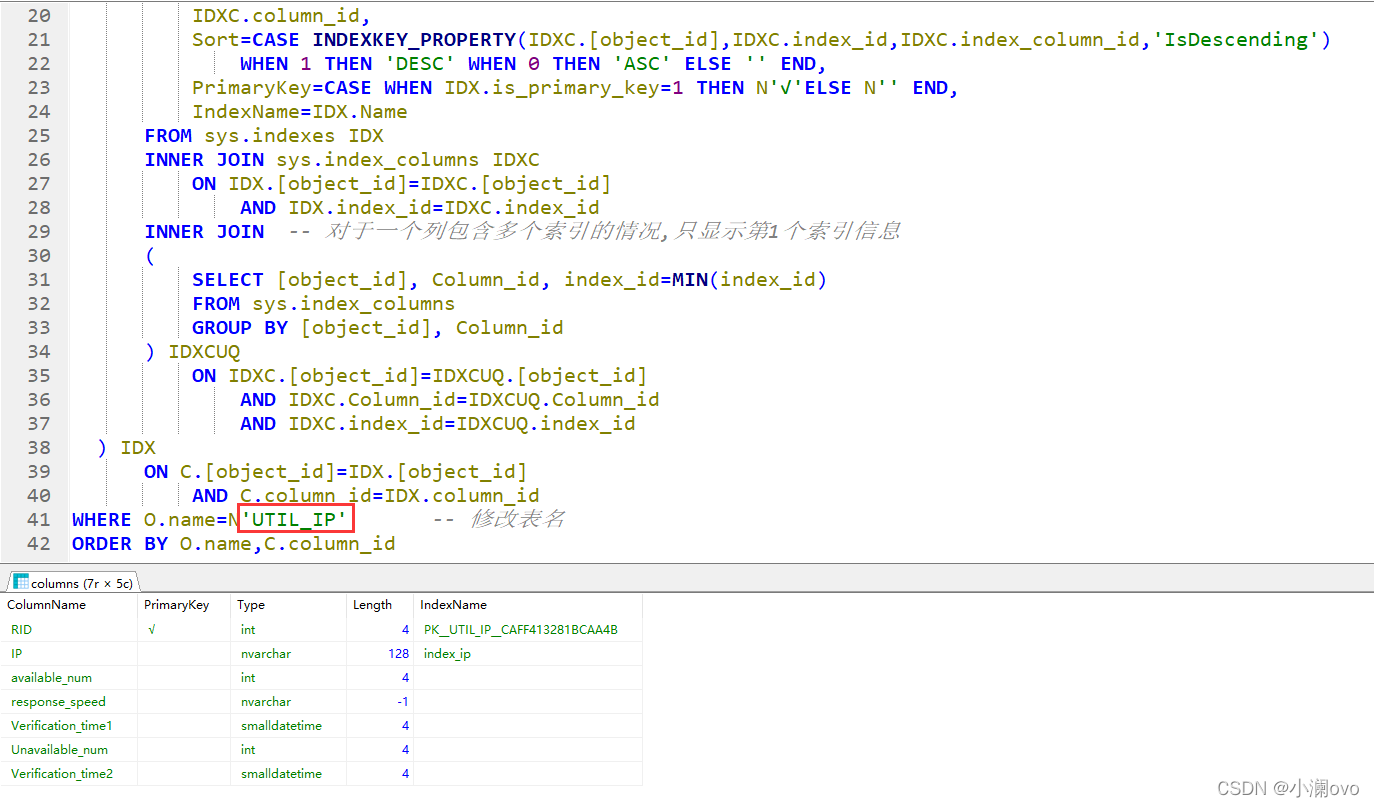The height and width of the screenshot is (807, 1374).
Task: Select the PK_UTIL_IP__CAFF413281BCAA4B index cell
Action: [527, 630]
